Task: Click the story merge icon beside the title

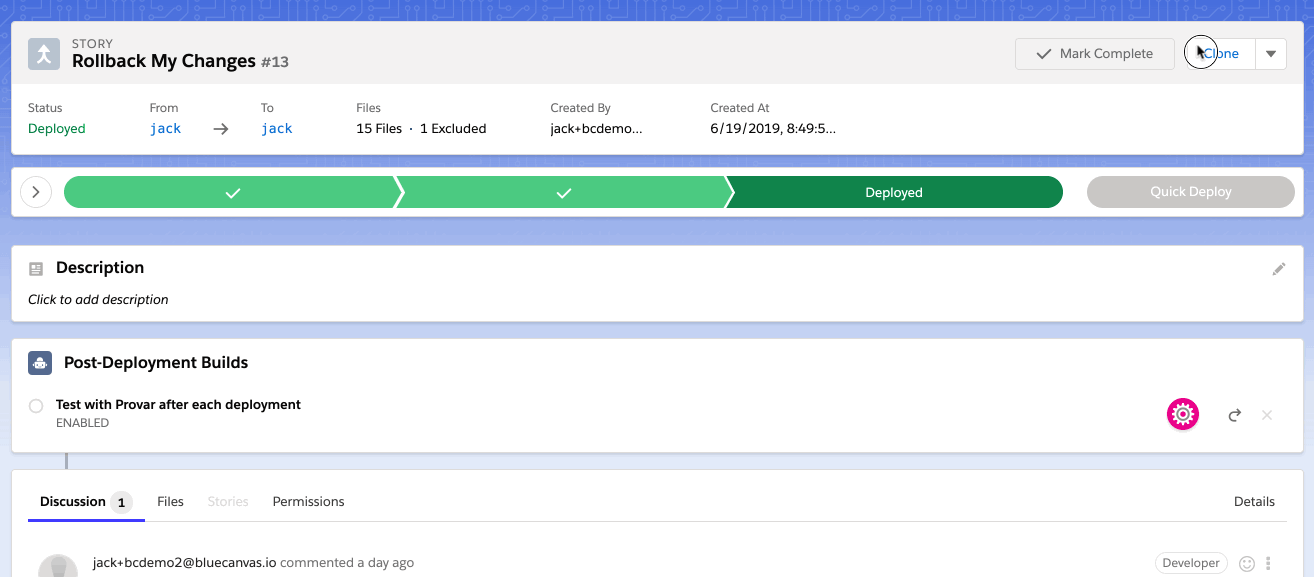Action: [44, 53]
